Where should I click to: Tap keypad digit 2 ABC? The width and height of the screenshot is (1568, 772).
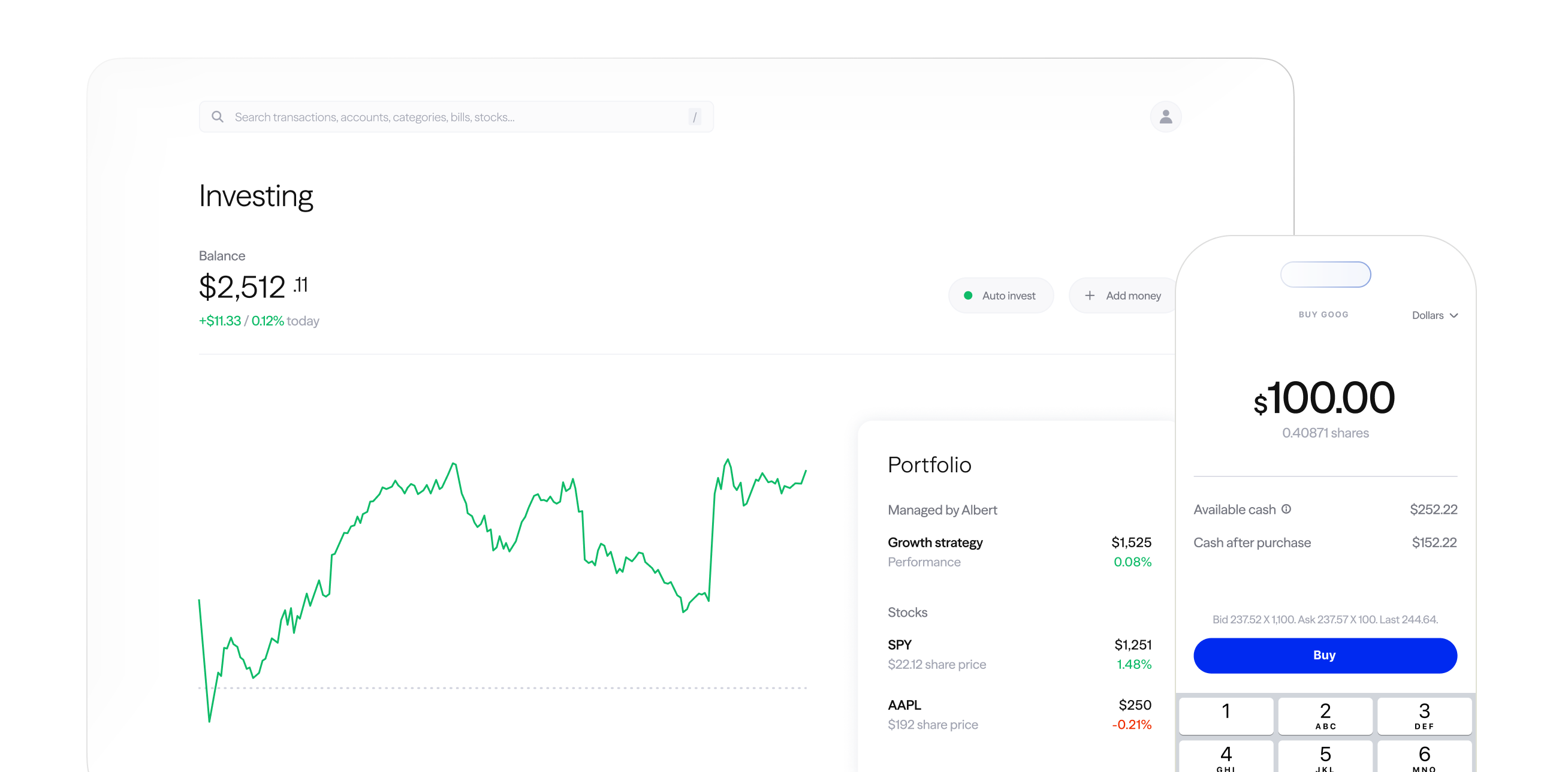pyautogui.click(x=1325, y=716)
